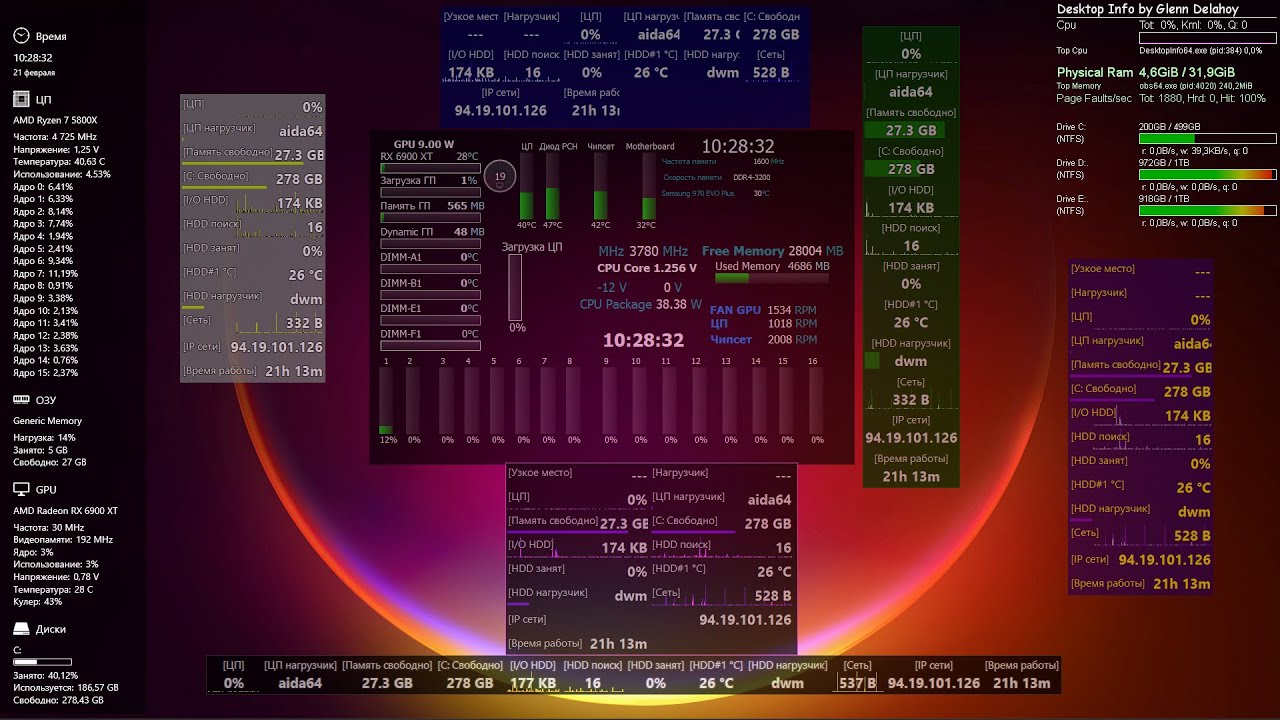The height and width of the screenshot is (720, 1280).
Task: Click the Samsung 970 EVO Plus label
Action: pos(698,193)
